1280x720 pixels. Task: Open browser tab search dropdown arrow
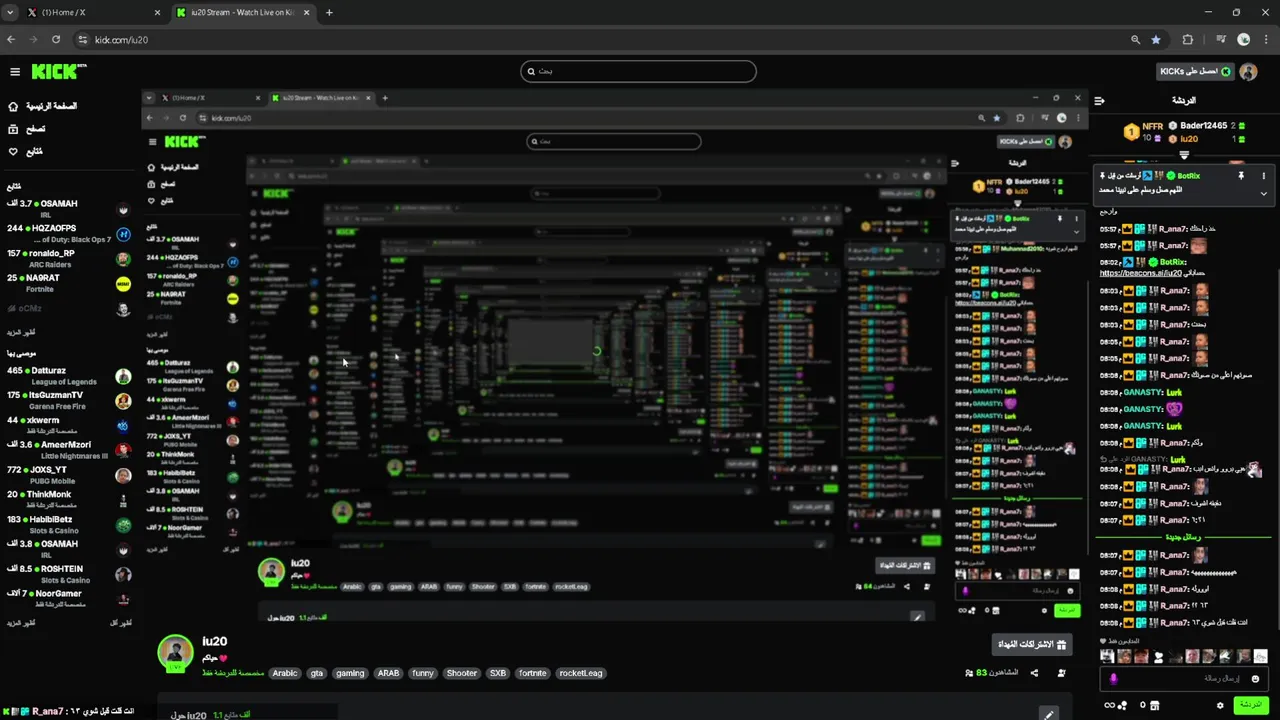11,12
